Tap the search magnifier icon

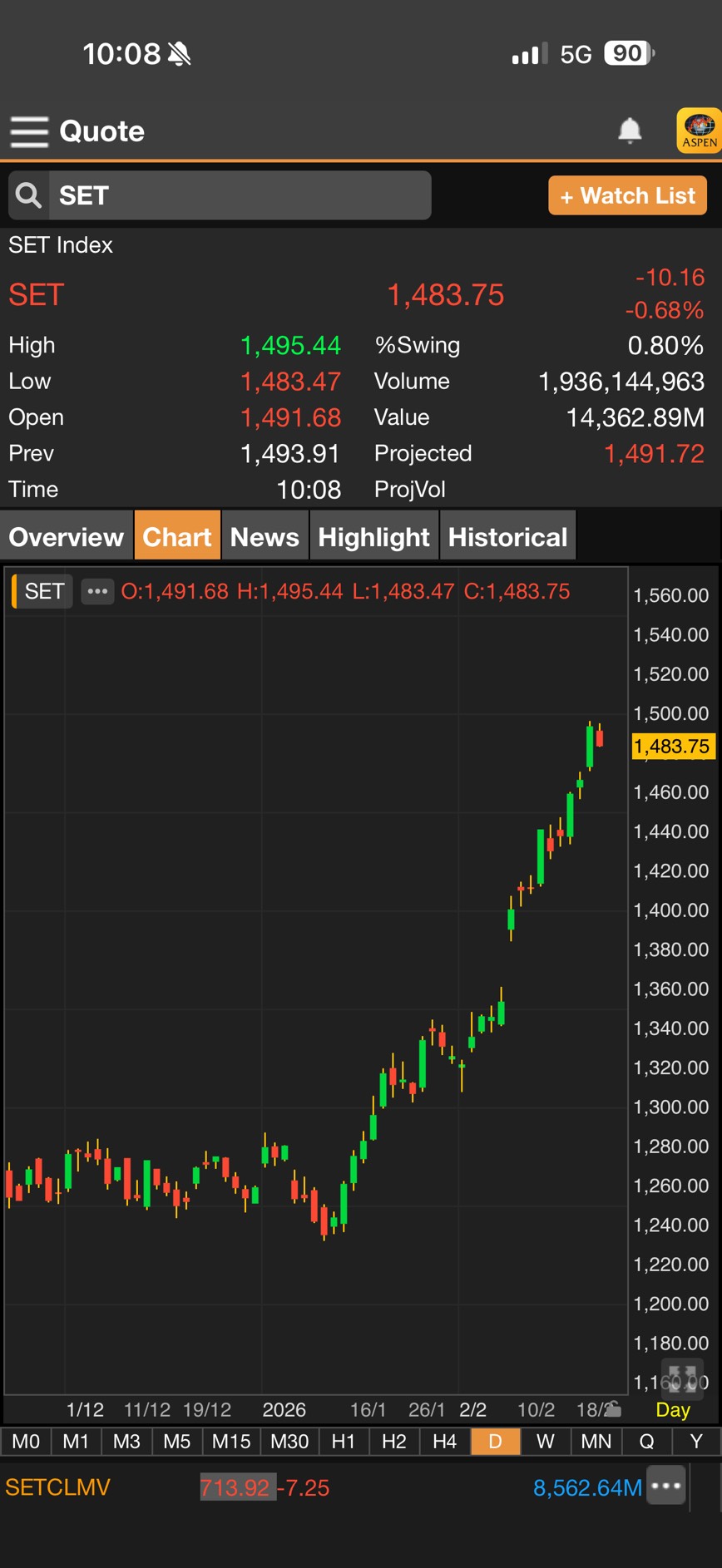tap(29, 195)
